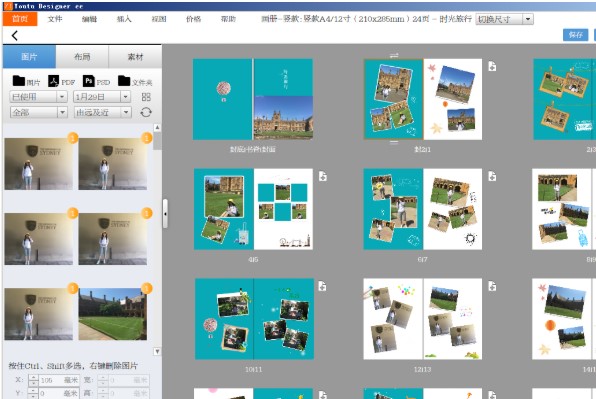The height and width of the screenshot is (399, 596).
Task: Click the blue 保存 save button
Action: click(575, 35)
